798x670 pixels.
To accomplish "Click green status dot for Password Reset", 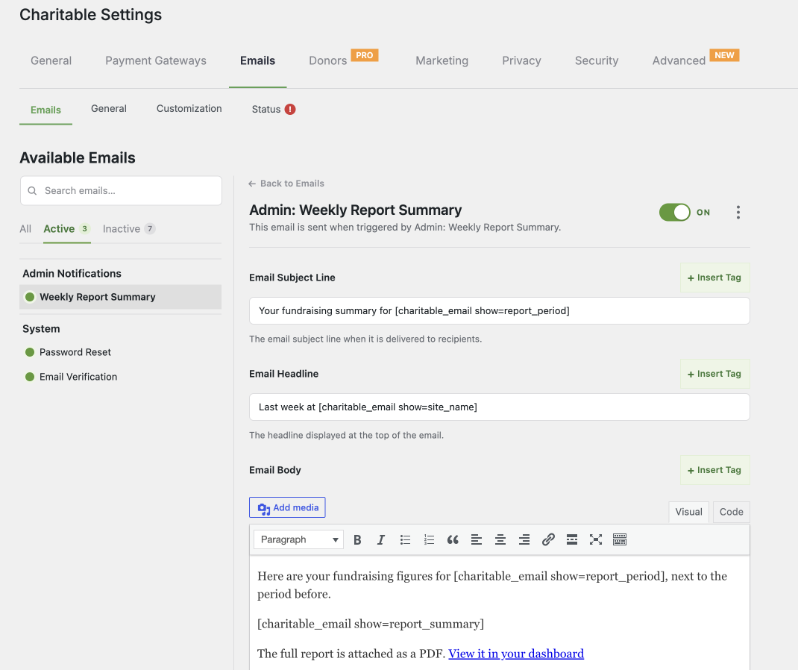I will 30,352.
